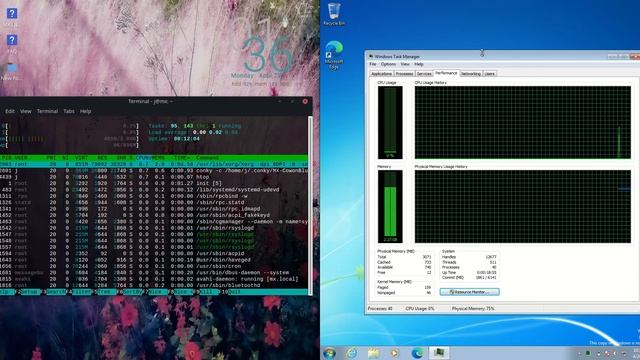Select the /lib/systemd/systemd-udevd row
Viewport: 640px width, 360px height.
(154, 190)
